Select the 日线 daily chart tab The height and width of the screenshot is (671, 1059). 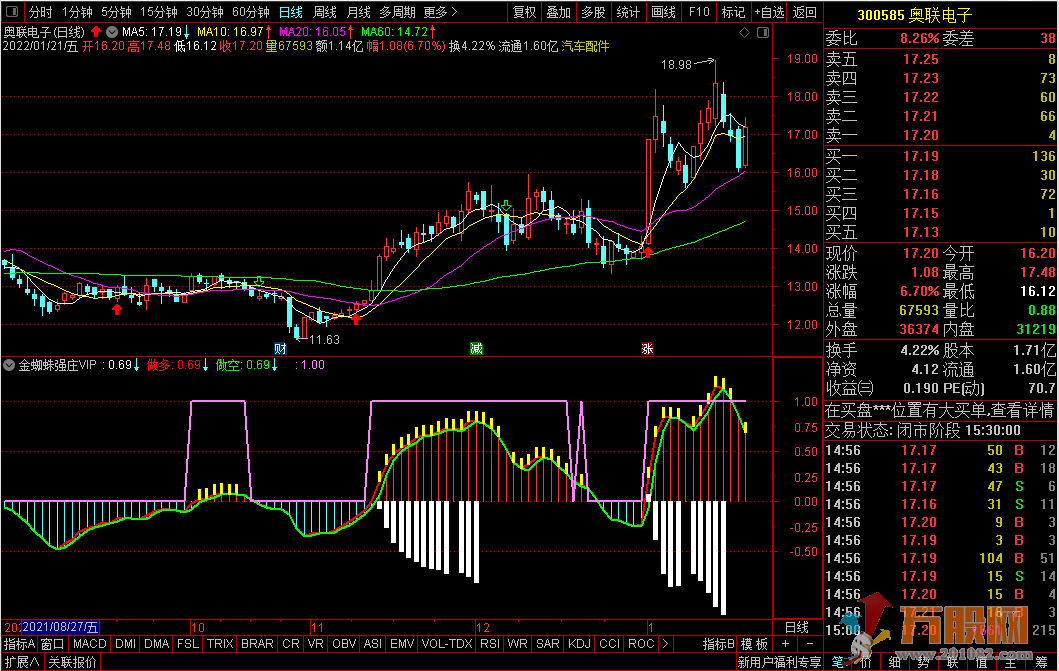[x=290, y=12]
